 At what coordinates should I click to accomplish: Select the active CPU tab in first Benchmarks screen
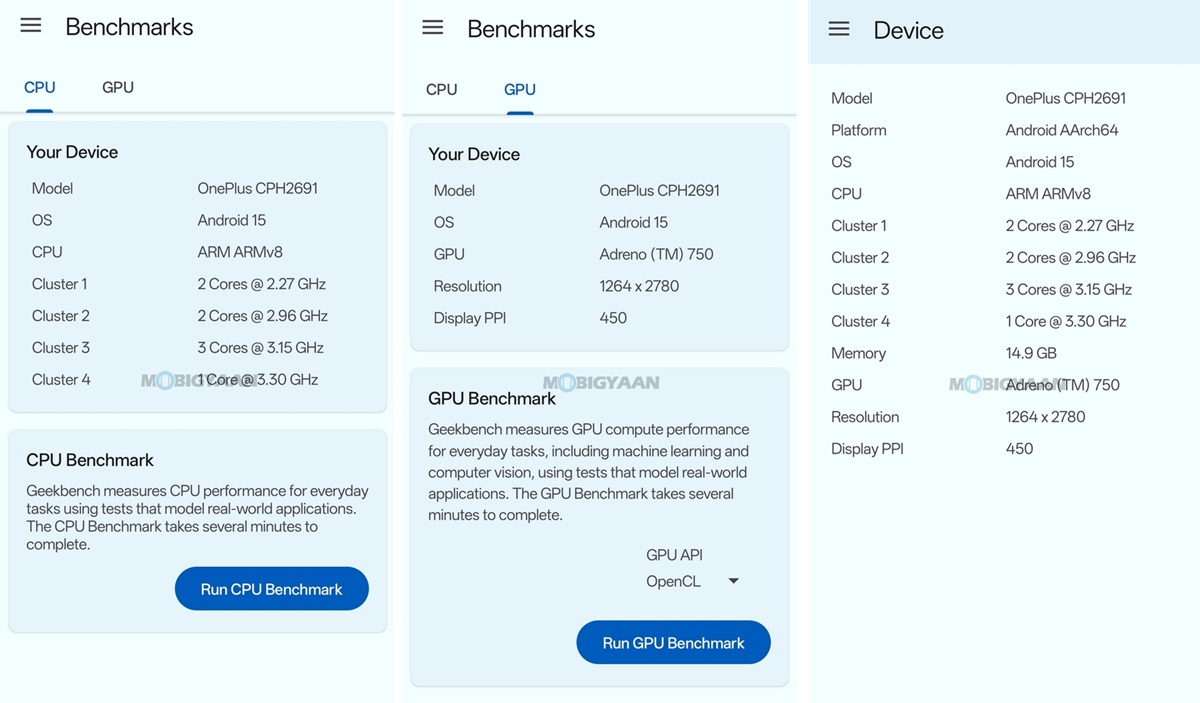(39, 87)
